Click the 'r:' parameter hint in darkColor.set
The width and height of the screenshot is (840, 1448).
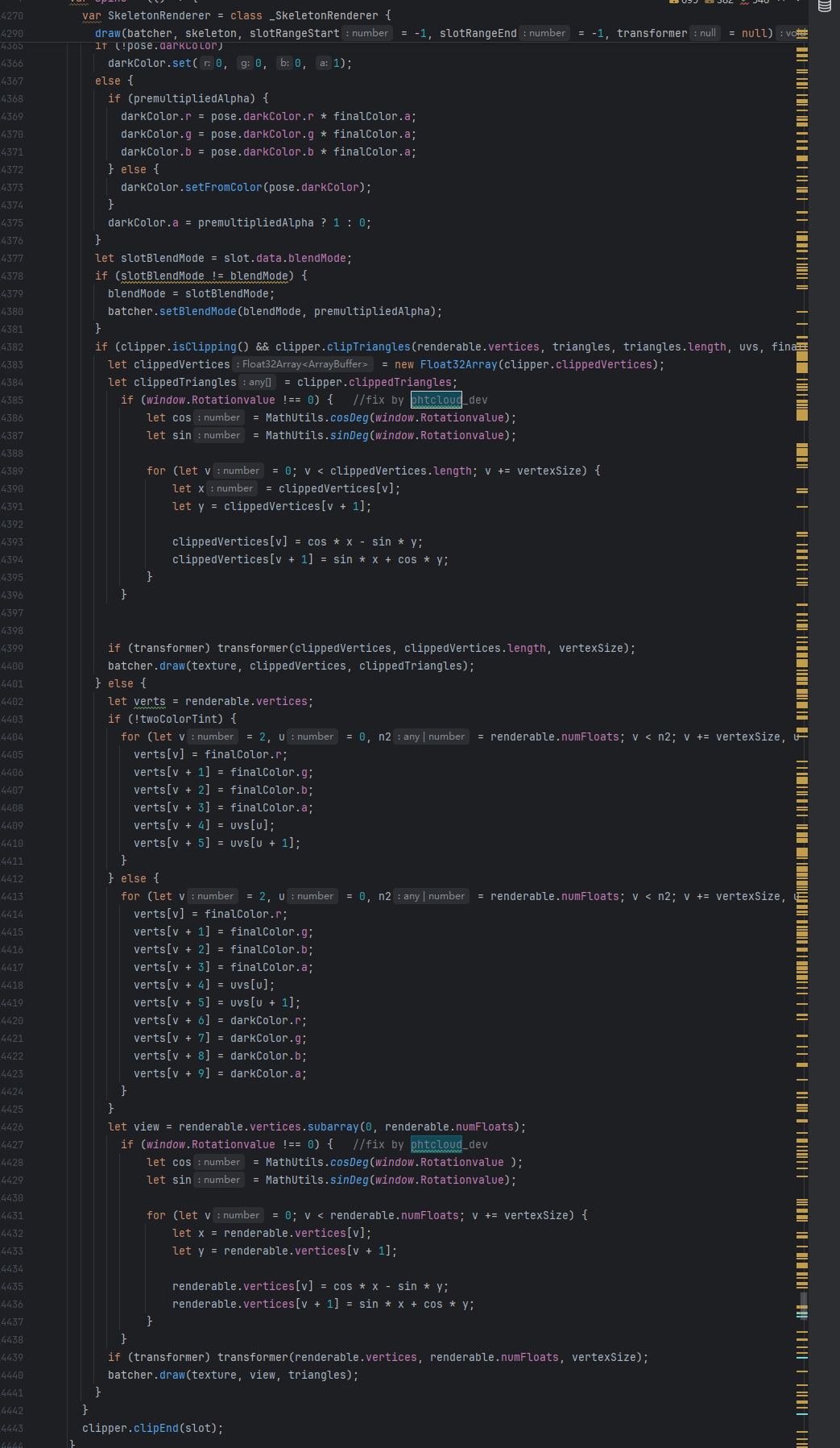point(207,63)
